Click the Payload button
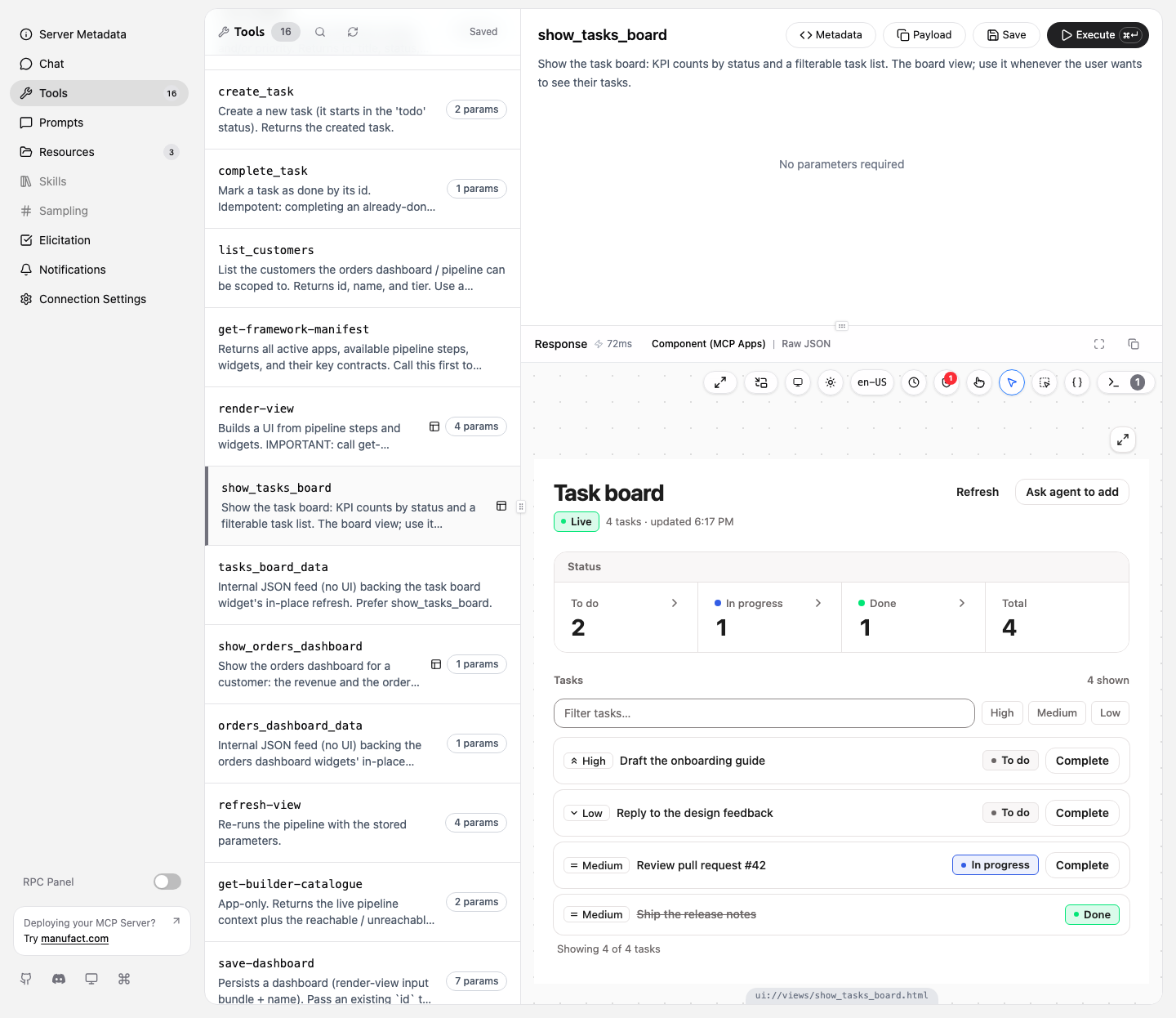Screen dimensions: 1176x1018 (x=924, y=35)
